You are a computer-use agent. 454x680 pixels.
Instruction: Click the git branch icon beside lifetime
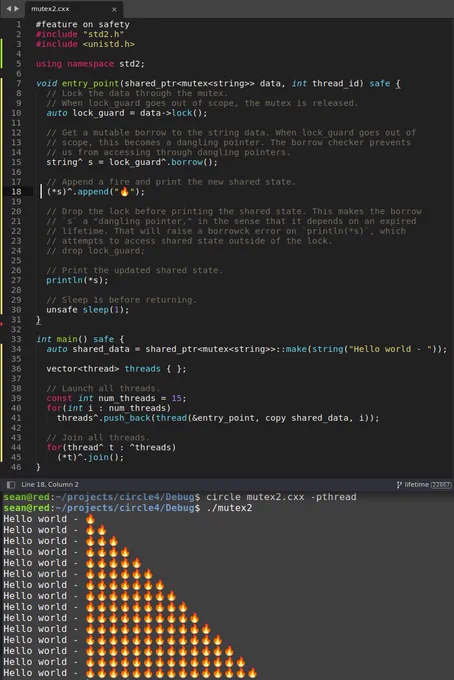(x=399, y=485)
